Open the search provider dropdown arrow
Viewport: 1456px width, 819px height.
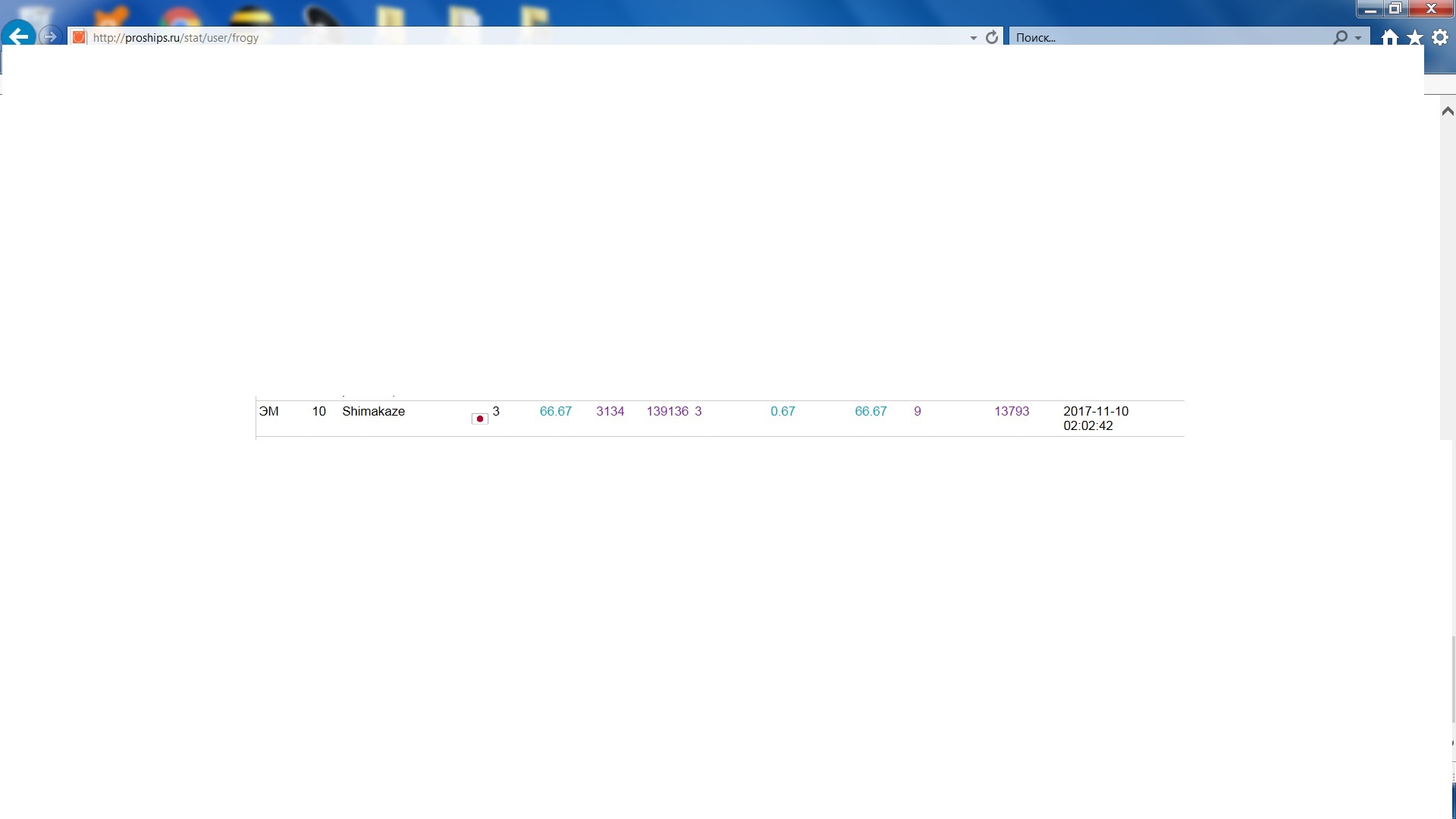click(1358, 38)
